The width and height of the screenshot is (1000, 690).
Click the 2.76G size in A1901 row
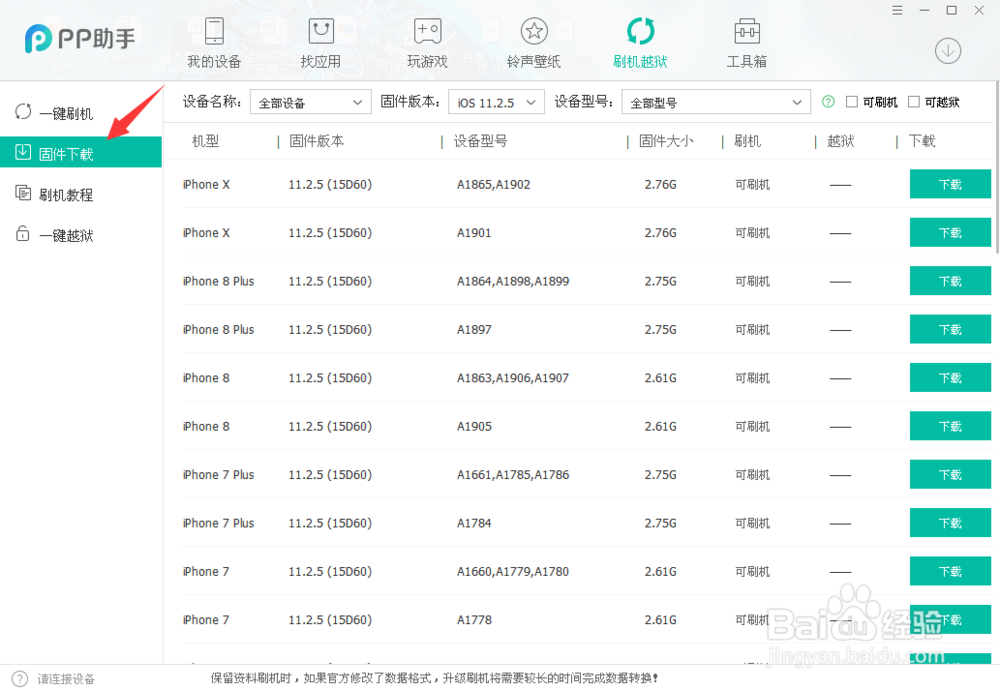(x=660, y=233)
